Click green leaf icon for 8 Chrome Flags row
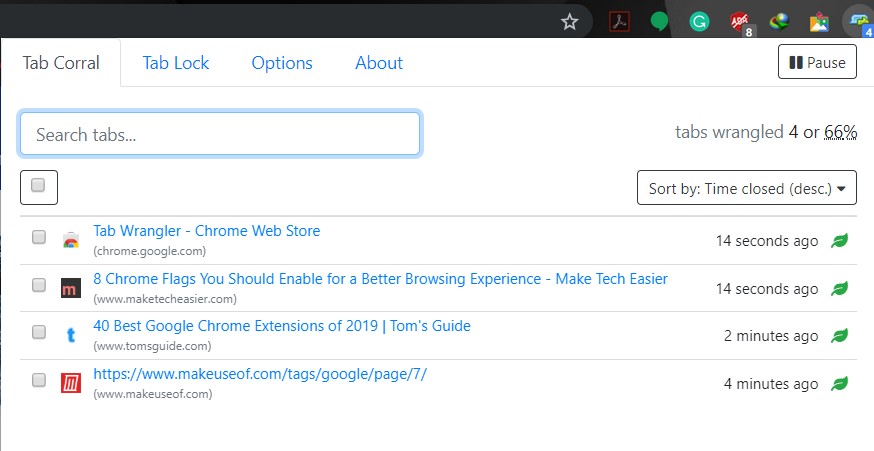 coord(839,288)
